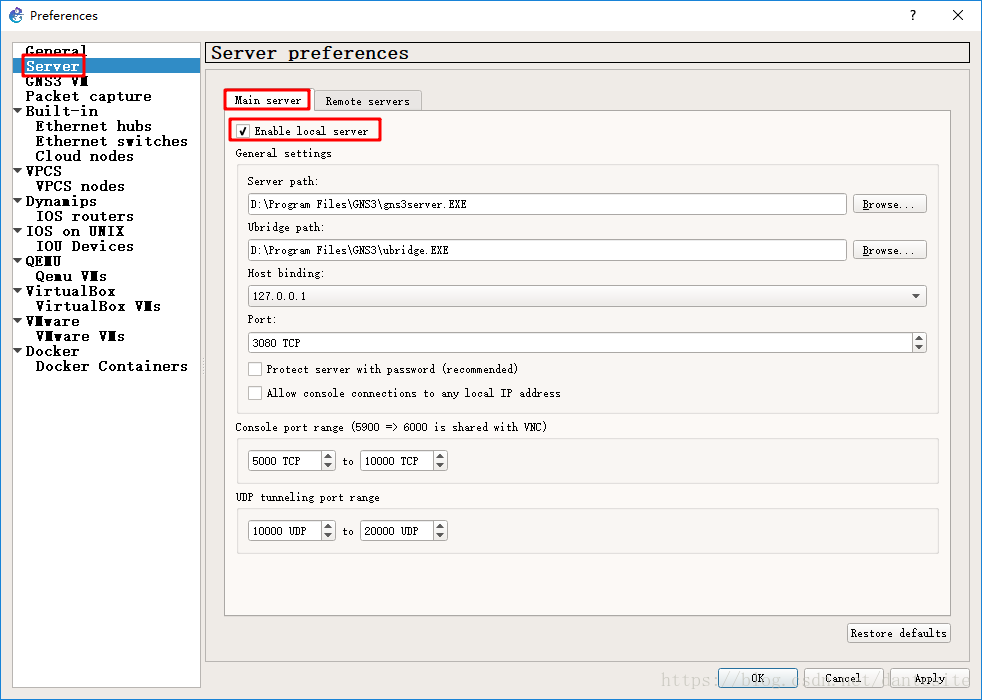This screenshot has height=700, width=982.
Task: Click the UDP range start 10000 UDP field
Action: tap(285, 531)
